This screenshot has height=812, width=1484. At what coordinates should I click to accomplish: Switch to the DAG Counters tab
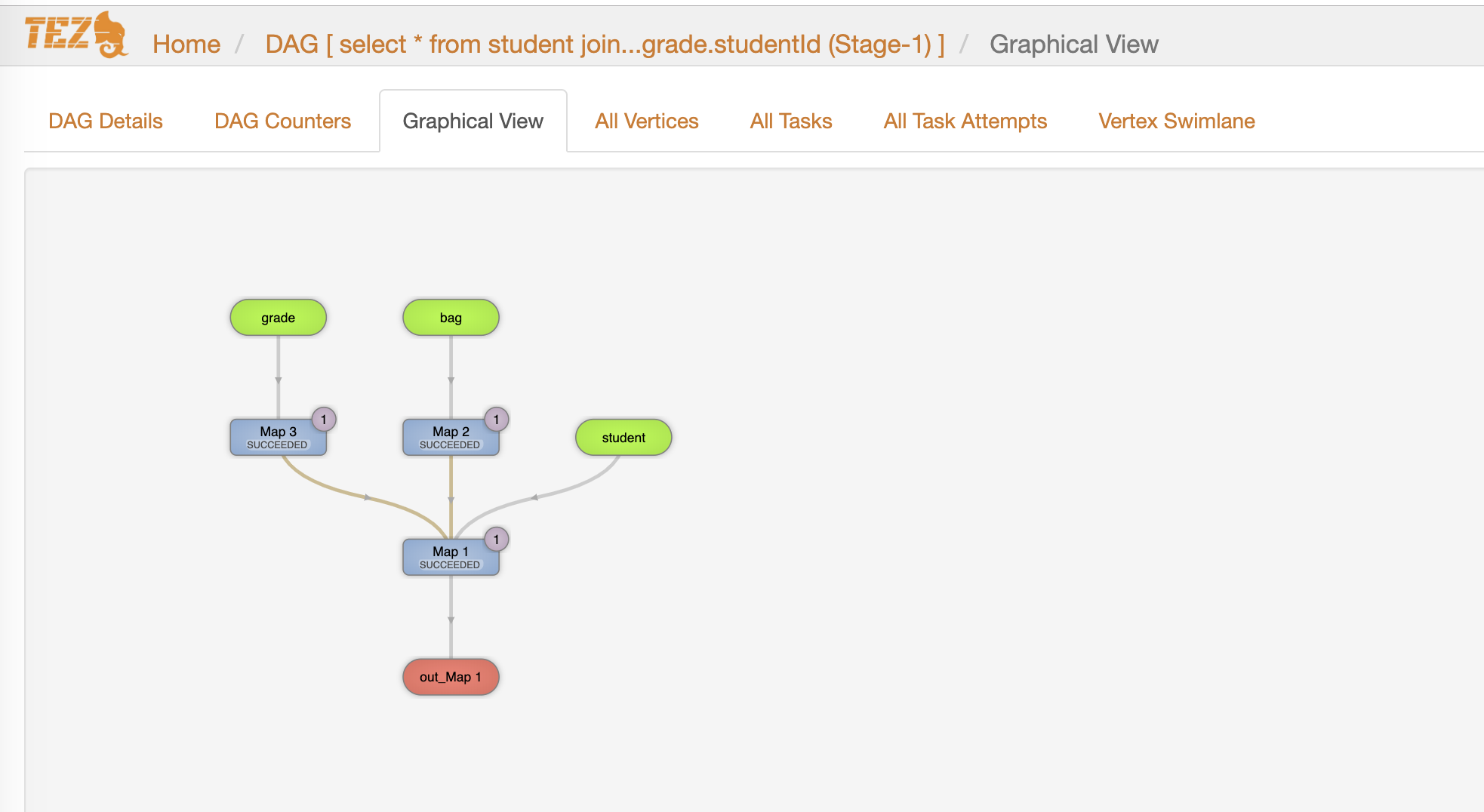(282, 121)
